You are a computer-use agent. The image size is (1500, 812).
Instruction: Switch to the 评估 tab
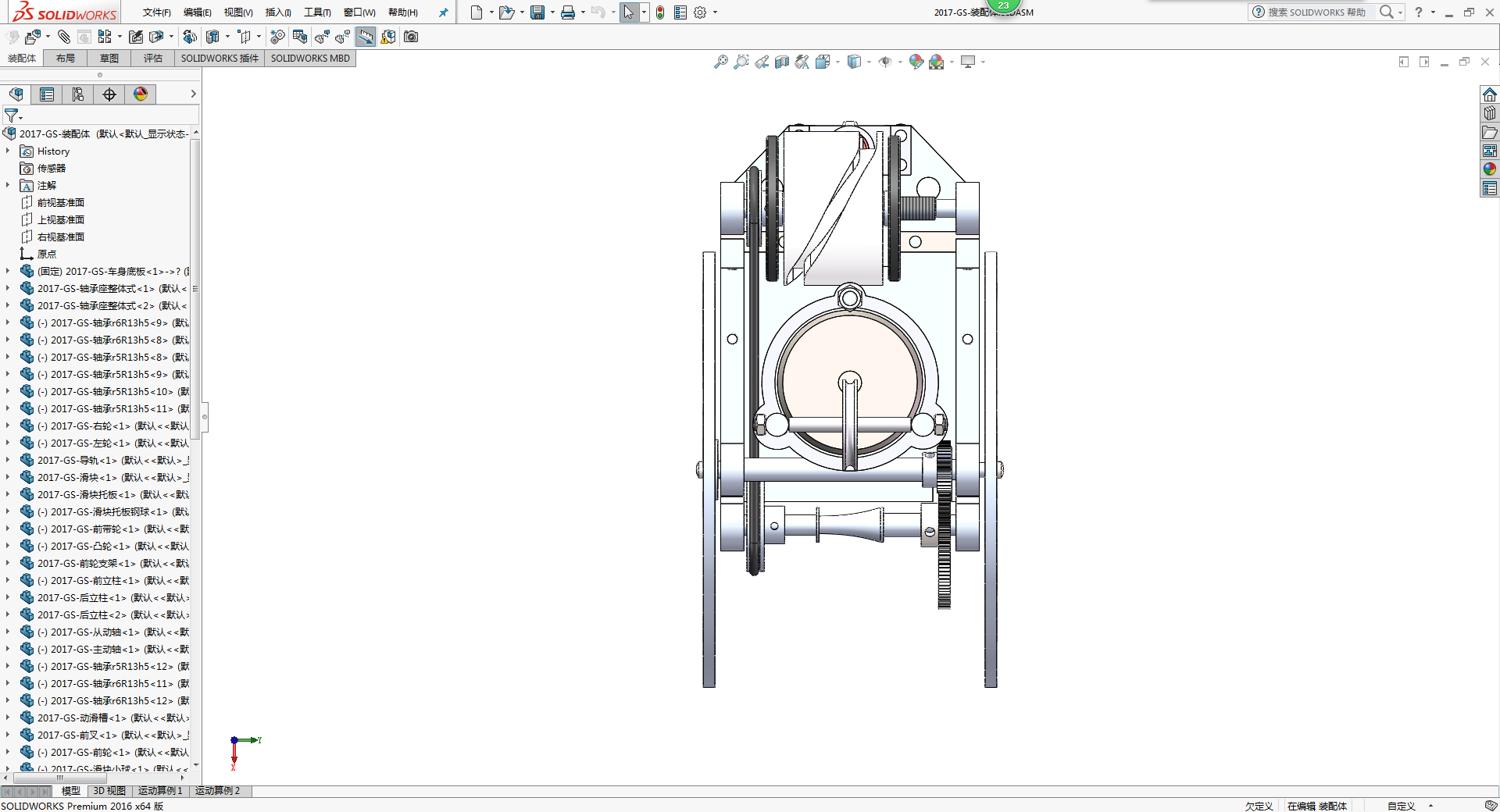[x=153, y=59]
